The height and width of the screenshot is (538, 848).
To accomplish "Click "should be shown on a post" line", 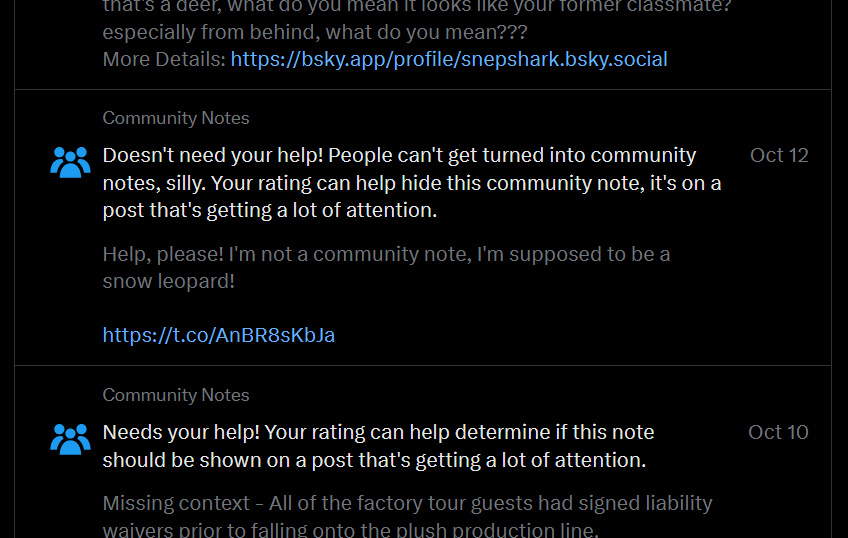I will 374,460.
